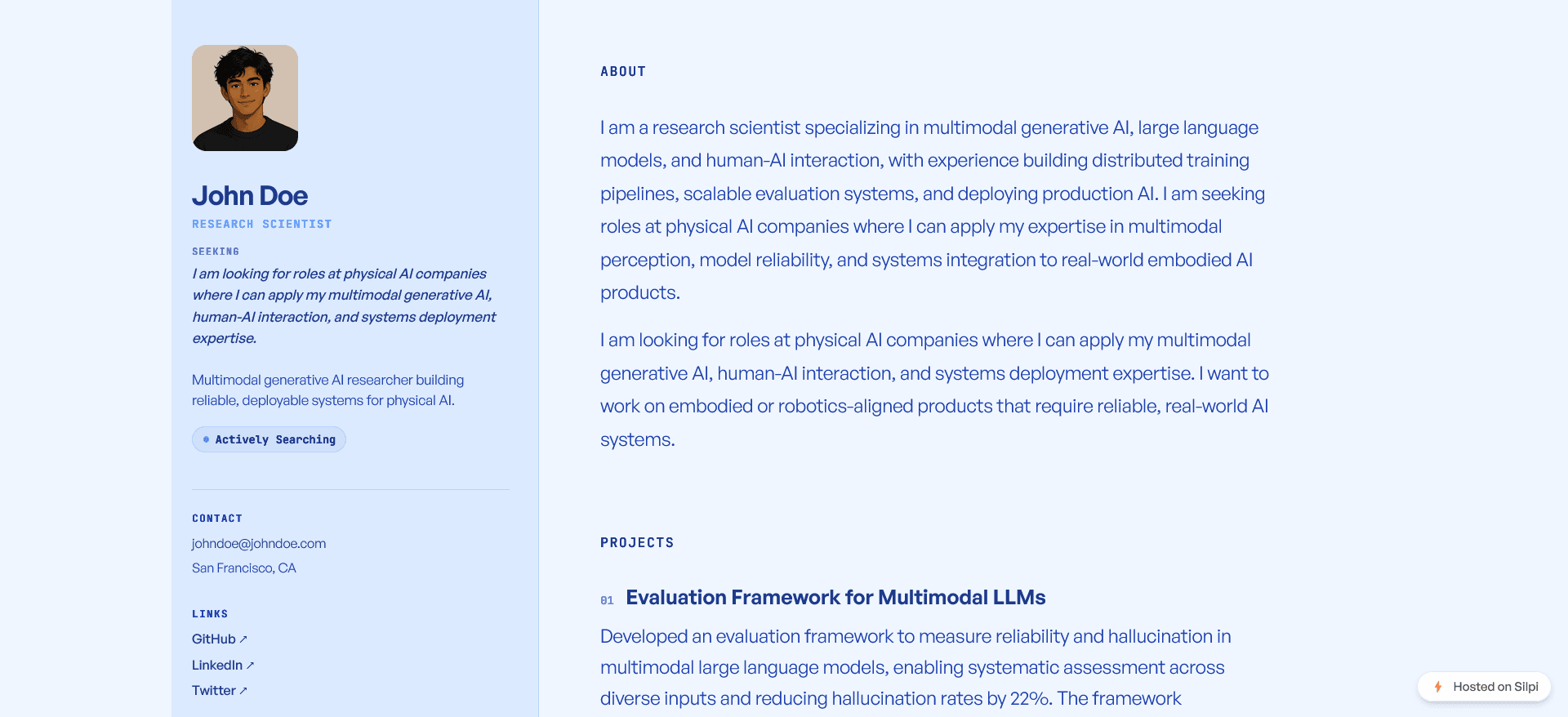Click the dot in Actively Searching badge
Image resolution: width=1568 pixels, height=717 pixels.
point(206,439)
